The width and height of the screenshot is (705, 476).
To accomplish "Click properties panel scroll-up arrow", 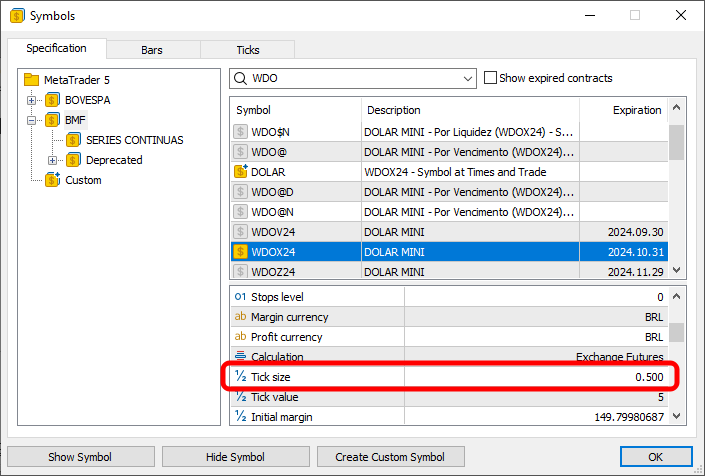I will (x=676, y=297).
